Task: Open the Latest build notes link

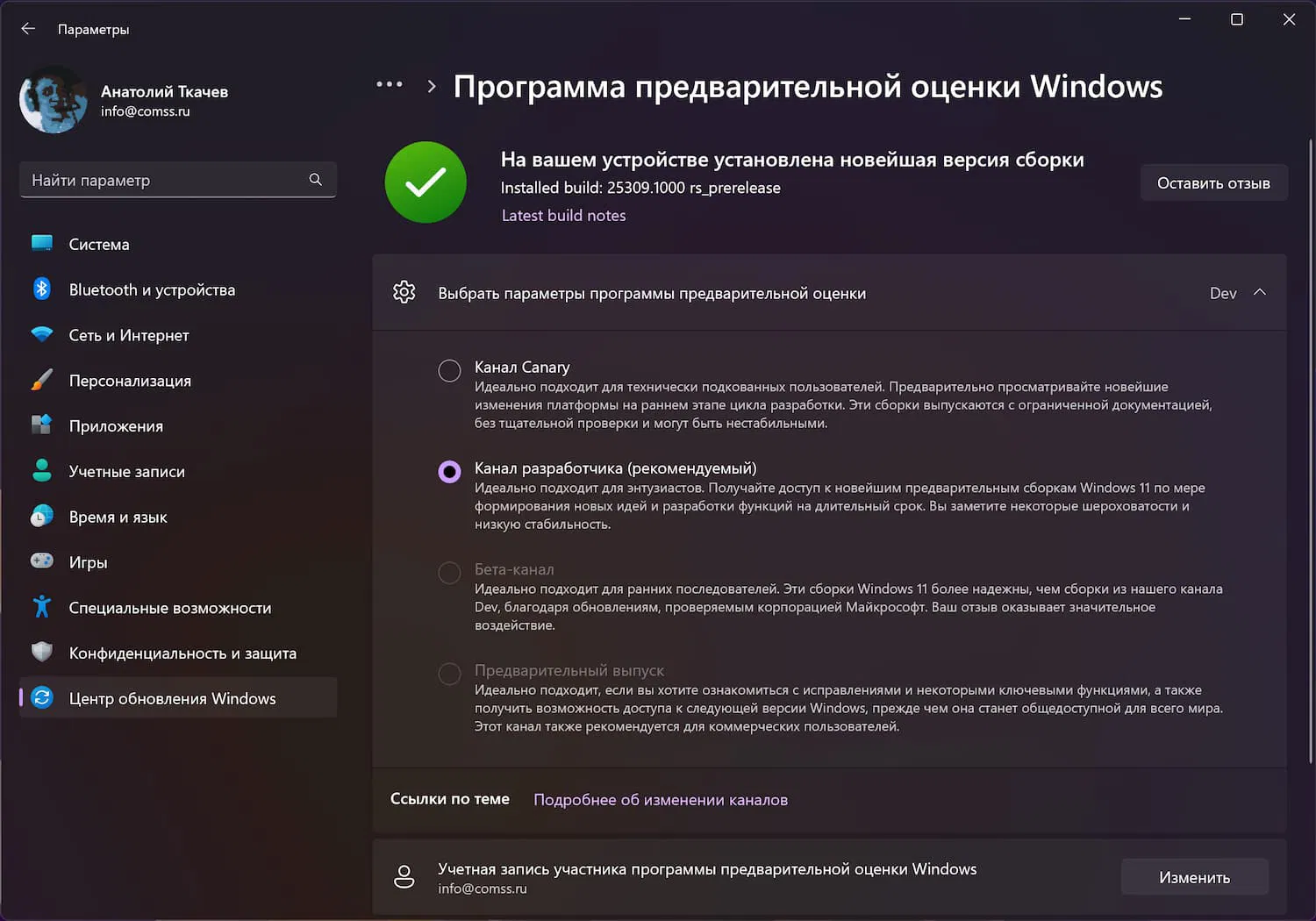Action: click(x=563, y=215)
